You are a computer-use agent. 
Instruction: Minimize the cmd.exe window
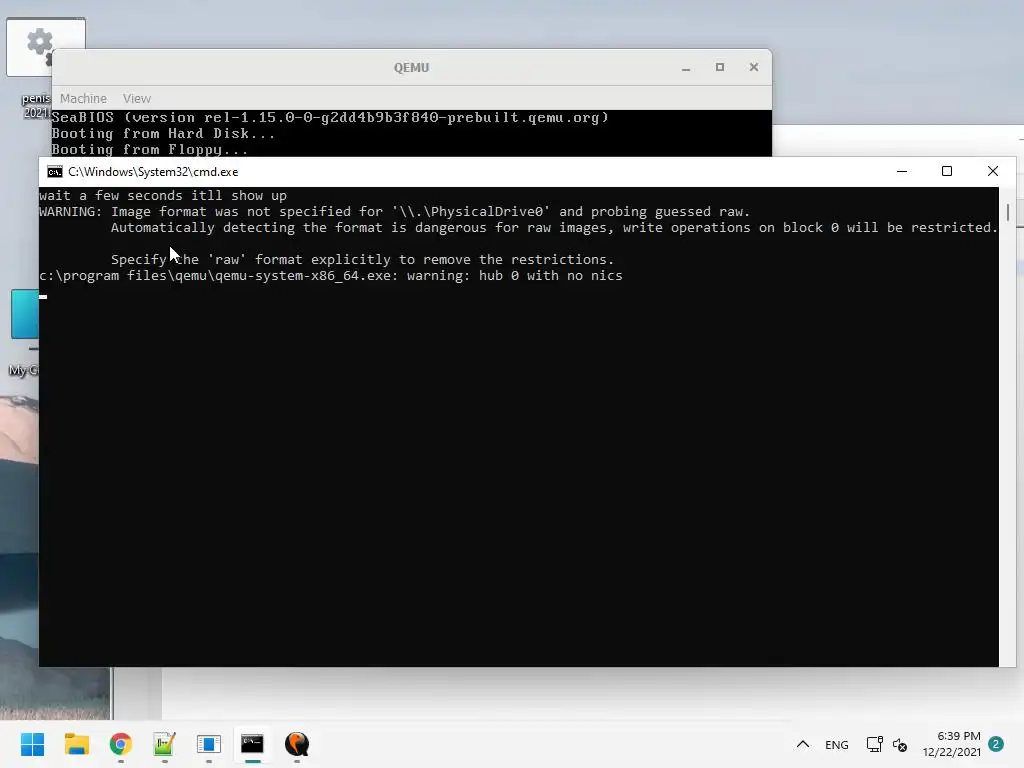click(x=902, y=171)
